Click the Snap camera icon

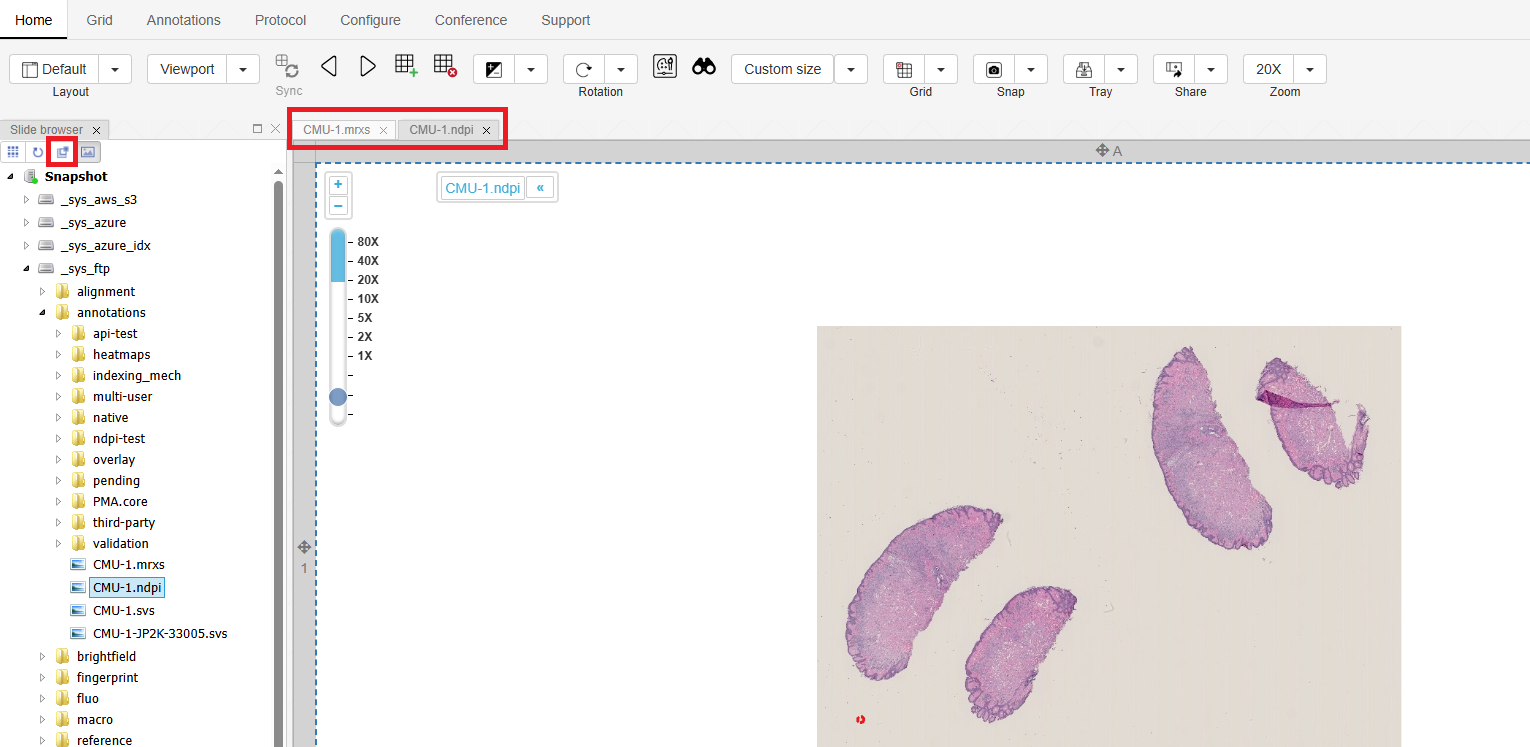[x=994, y=69]
